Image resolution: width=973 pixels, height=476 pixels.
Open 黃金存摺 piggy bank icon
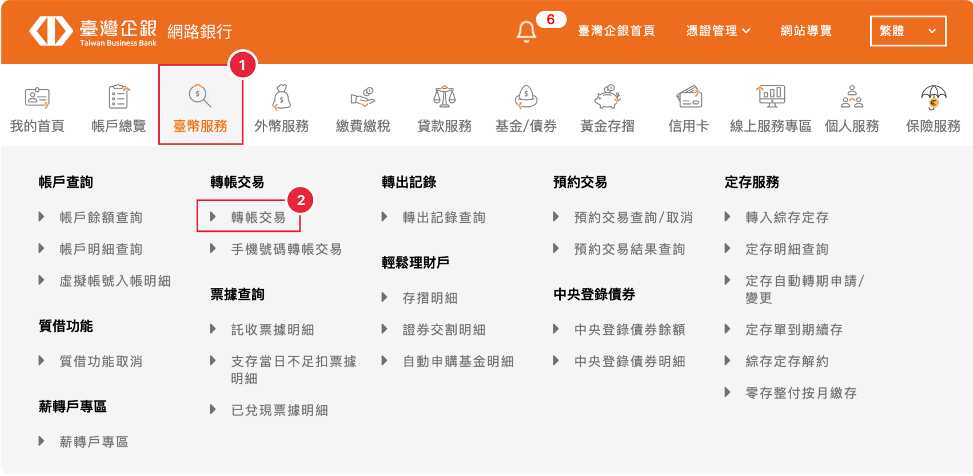pyautogui.click(x=607, y=97)
